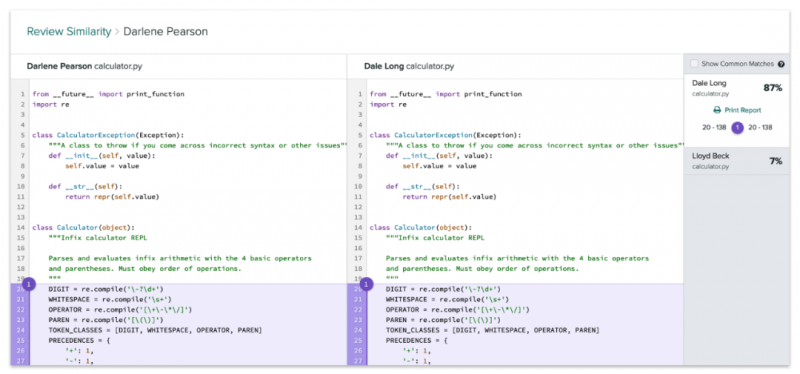Click match badge 1 in Darlene Pearson's code pane
The image size is (800, 374).
(x=30, y=284)
